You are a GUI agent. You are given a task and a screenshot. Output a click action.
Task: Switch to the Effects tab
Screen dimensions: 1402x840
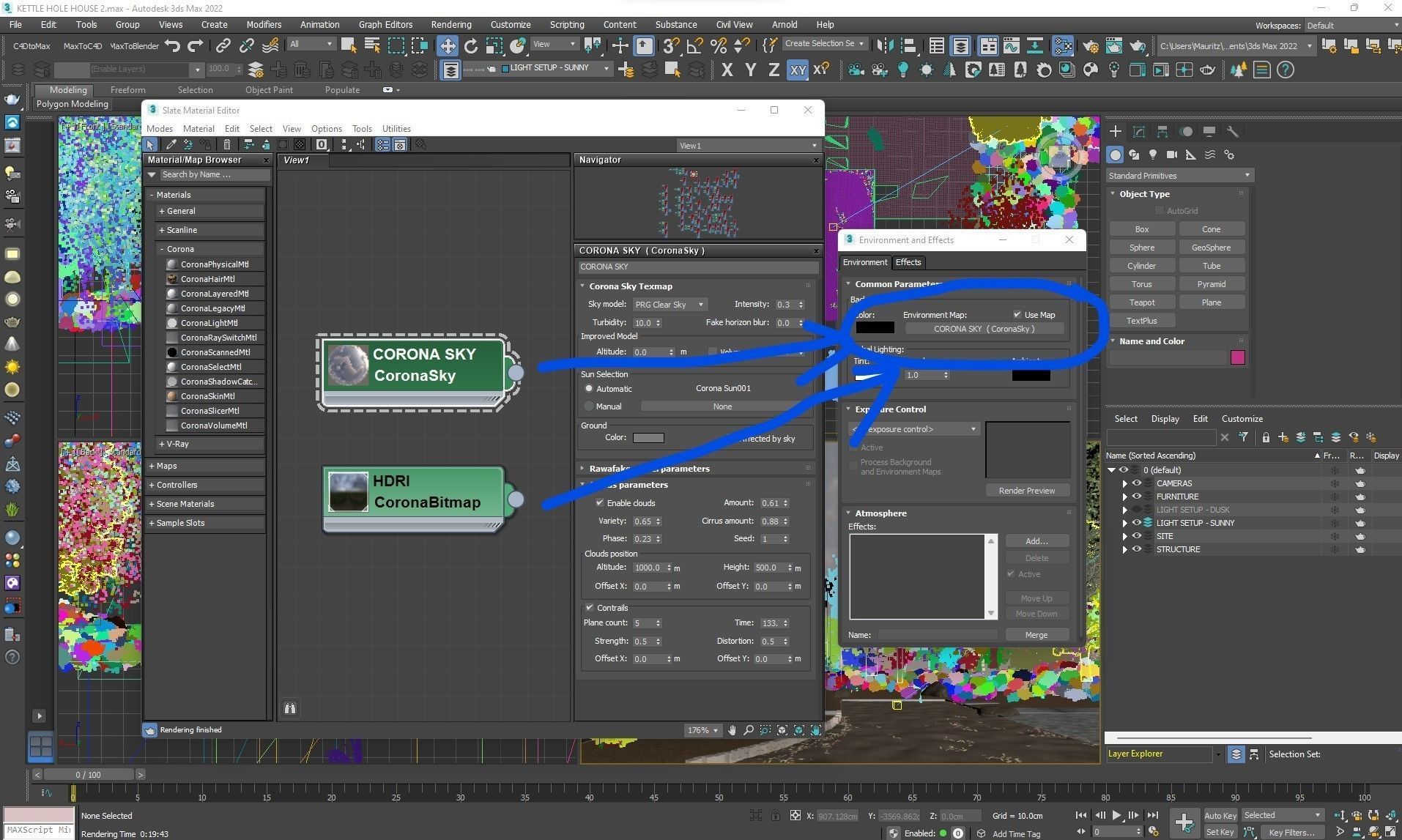pos(908,262)
